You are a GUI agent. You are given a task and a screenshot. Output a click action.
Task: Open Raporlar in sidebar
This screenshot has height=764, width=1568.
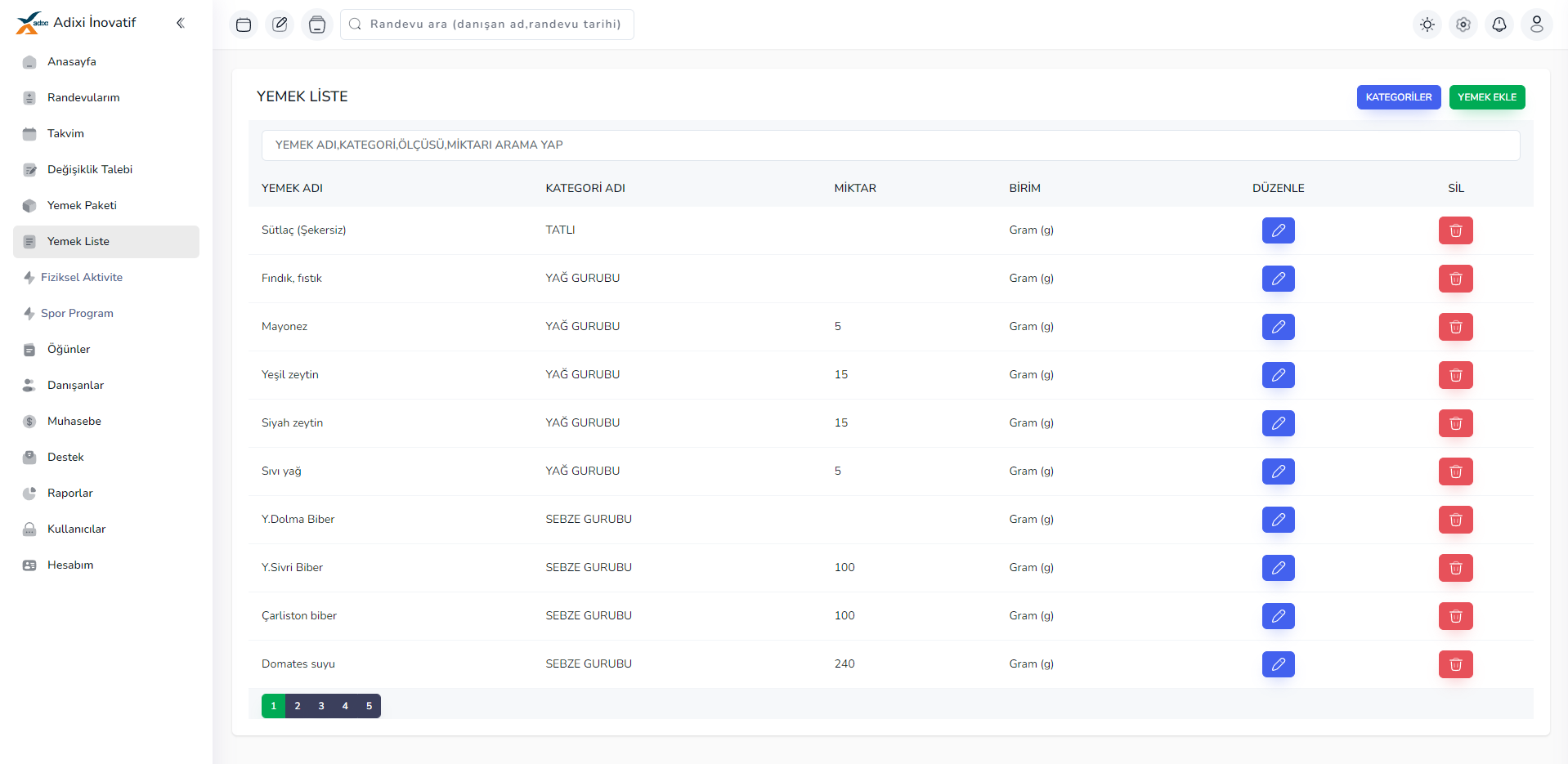106,494
